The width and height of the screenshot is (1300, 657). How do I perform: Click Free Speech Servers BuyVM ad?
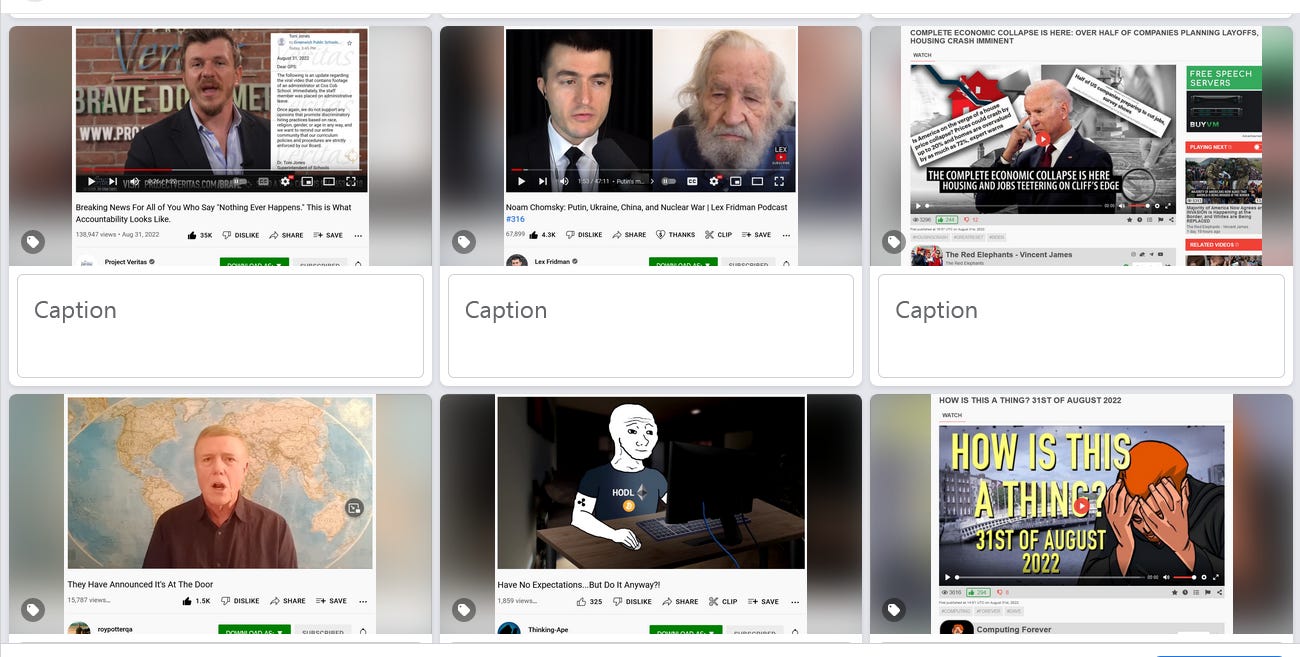pos(1224,101)
